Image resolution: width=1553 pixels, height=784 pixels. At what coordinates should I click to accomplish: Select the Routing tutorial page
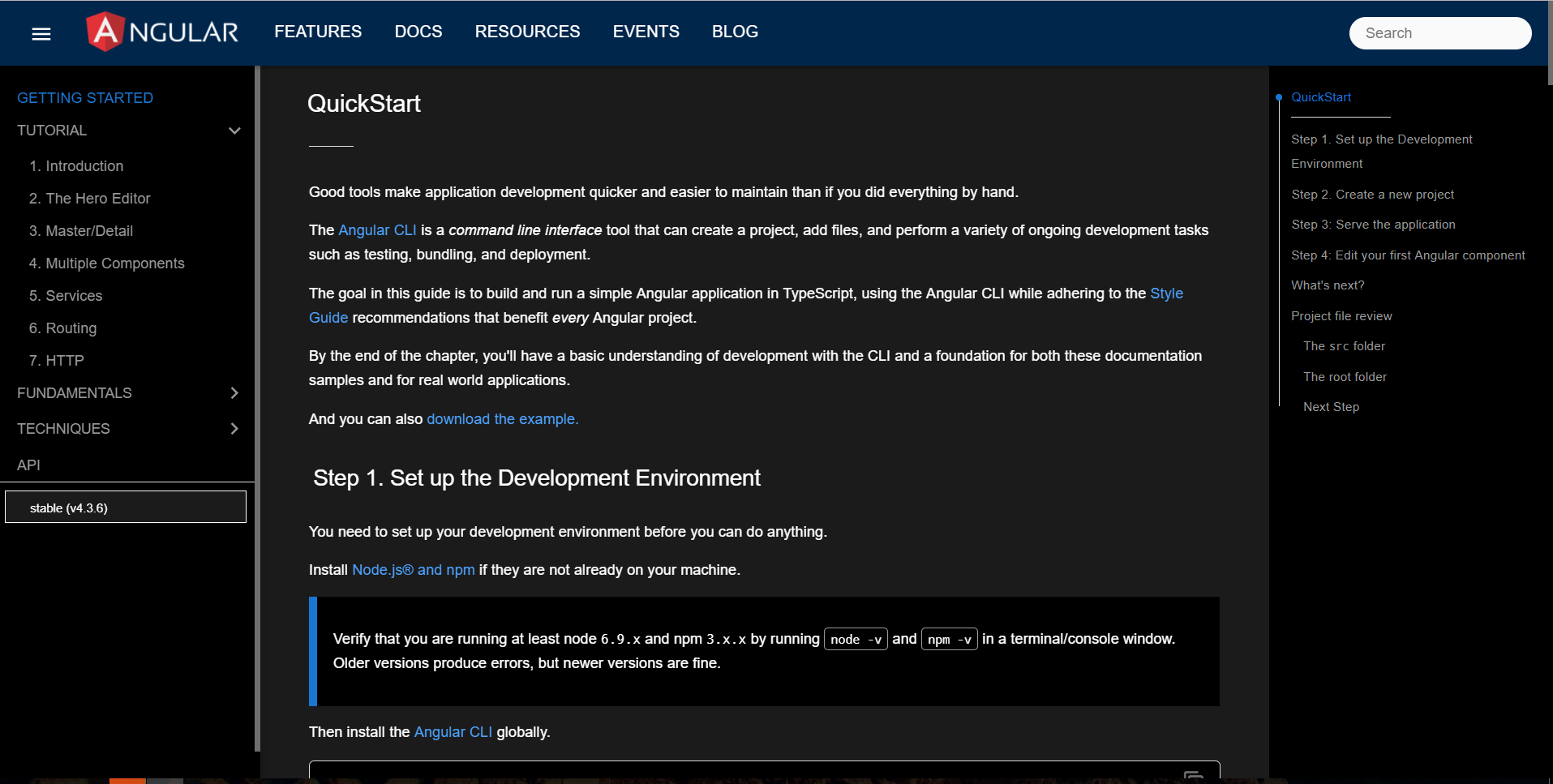pyautogui.click(x=71, y=328)
